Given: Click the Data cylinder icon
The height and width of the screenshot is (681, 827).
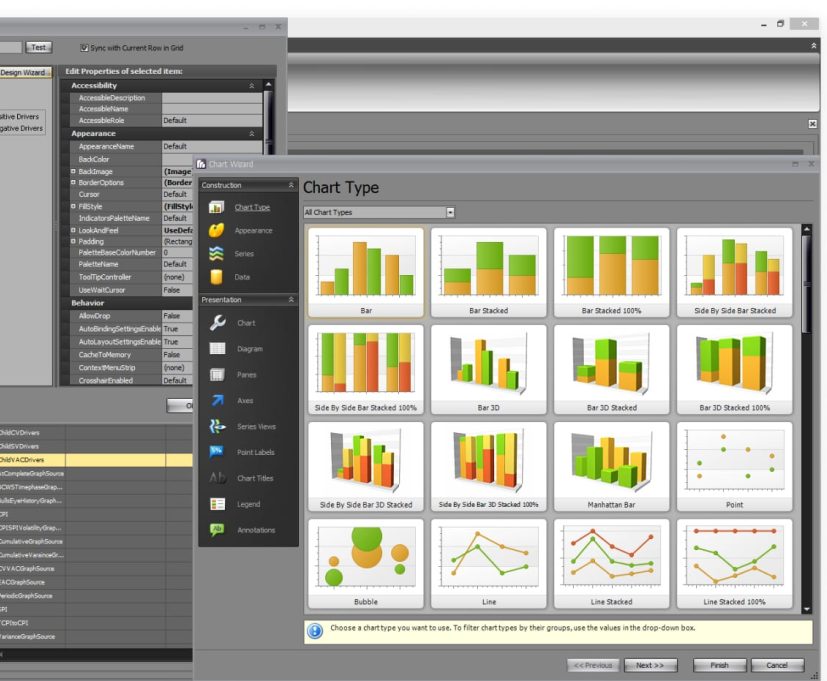Looking at the screenshot, I should [216, 277].
